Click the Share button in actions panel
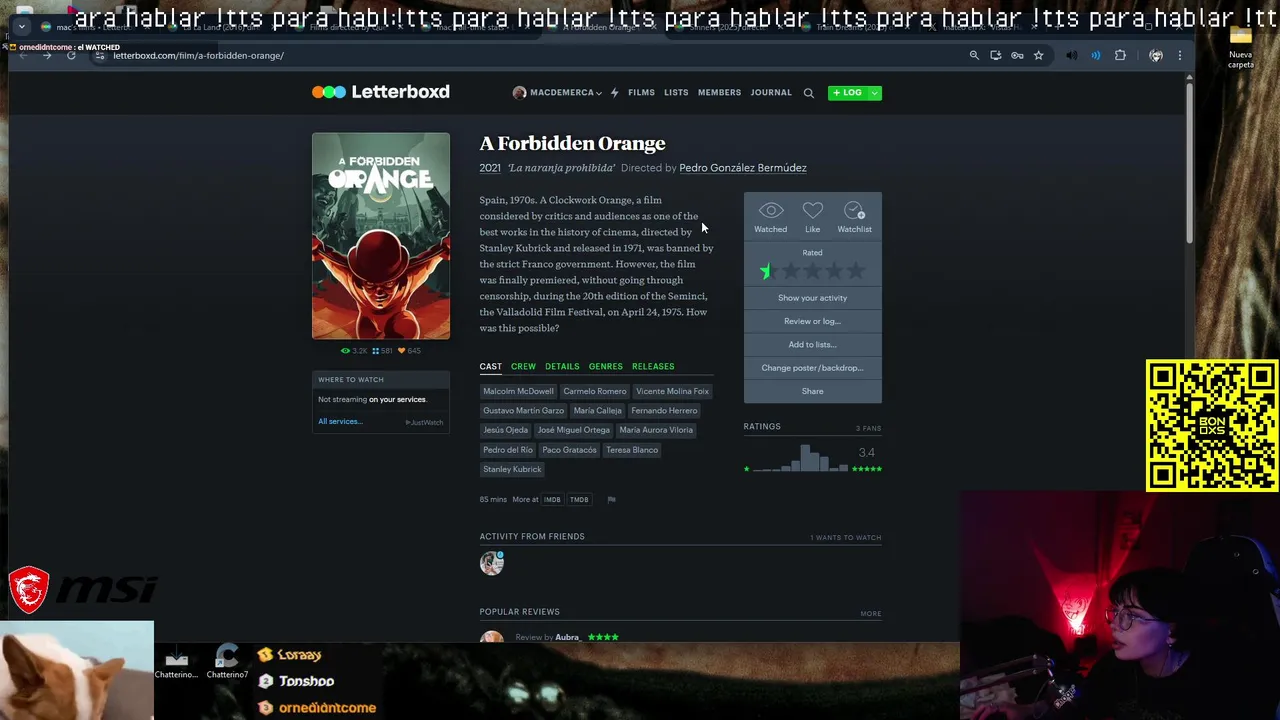Screen dimensions: 1280x720 812,391
